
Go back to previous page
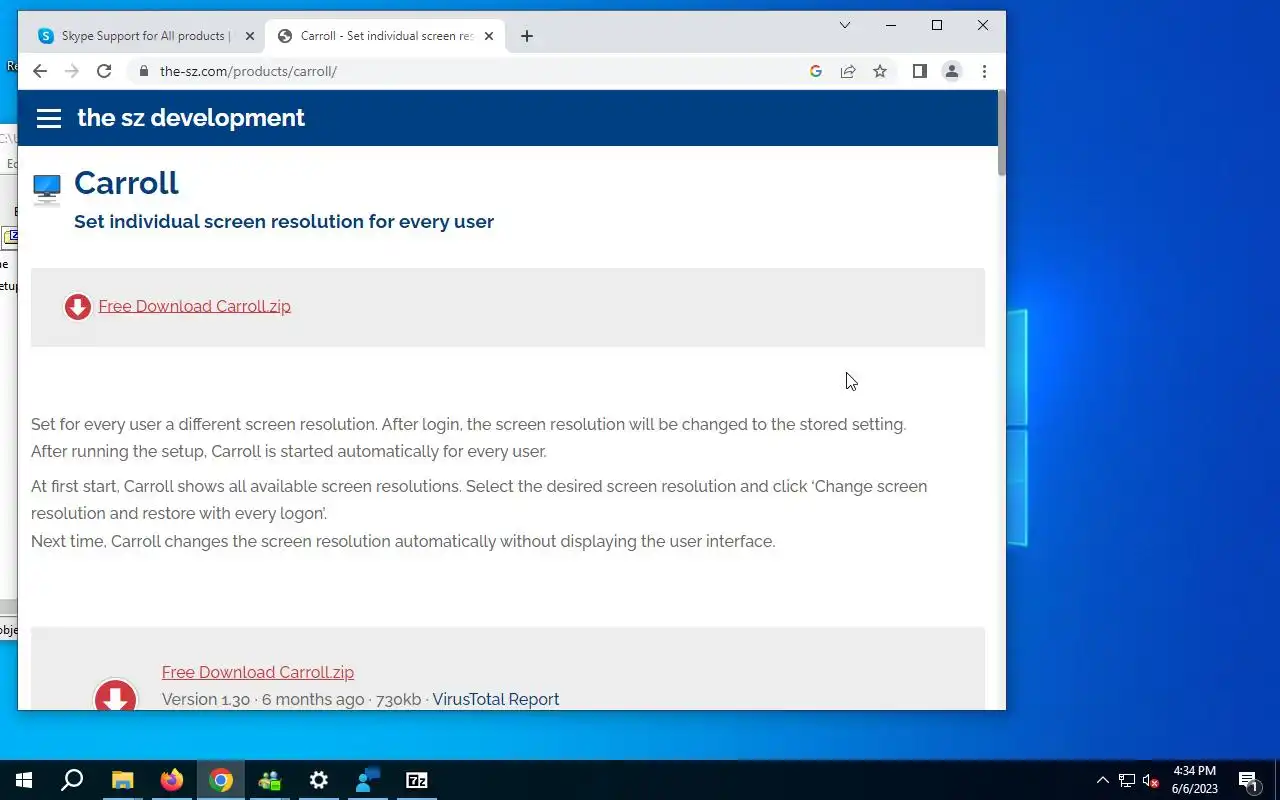[40, 71]
